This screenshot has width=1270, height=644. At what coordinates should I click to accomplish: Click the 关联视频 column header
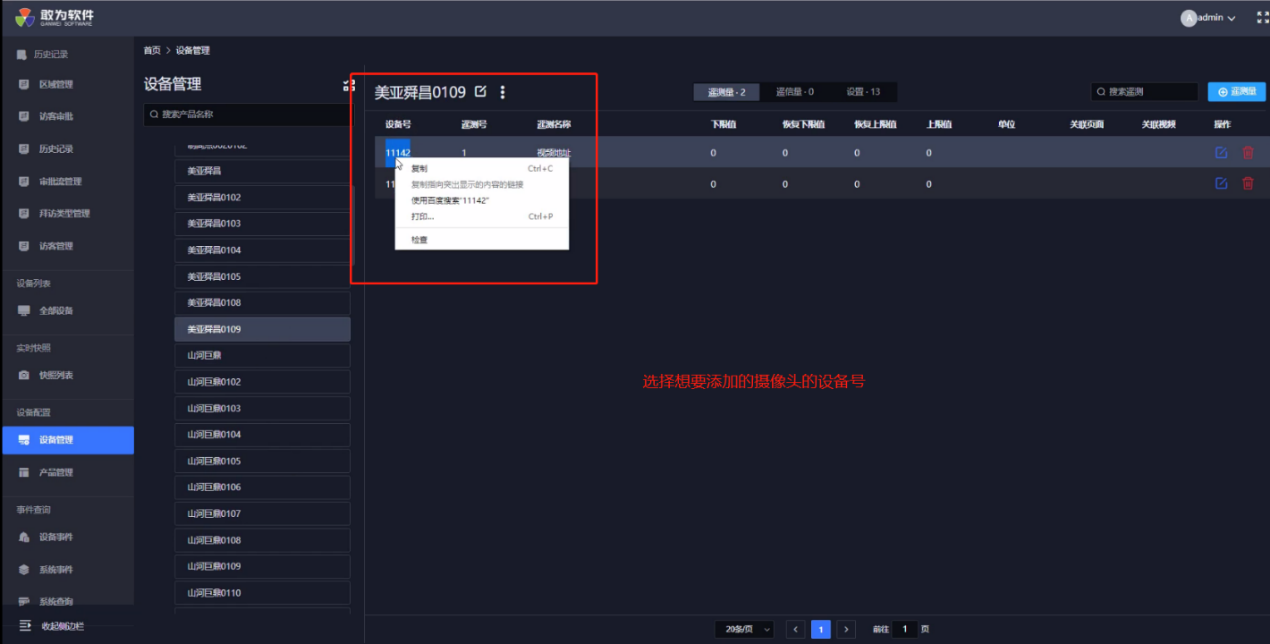click(1158, 125)
